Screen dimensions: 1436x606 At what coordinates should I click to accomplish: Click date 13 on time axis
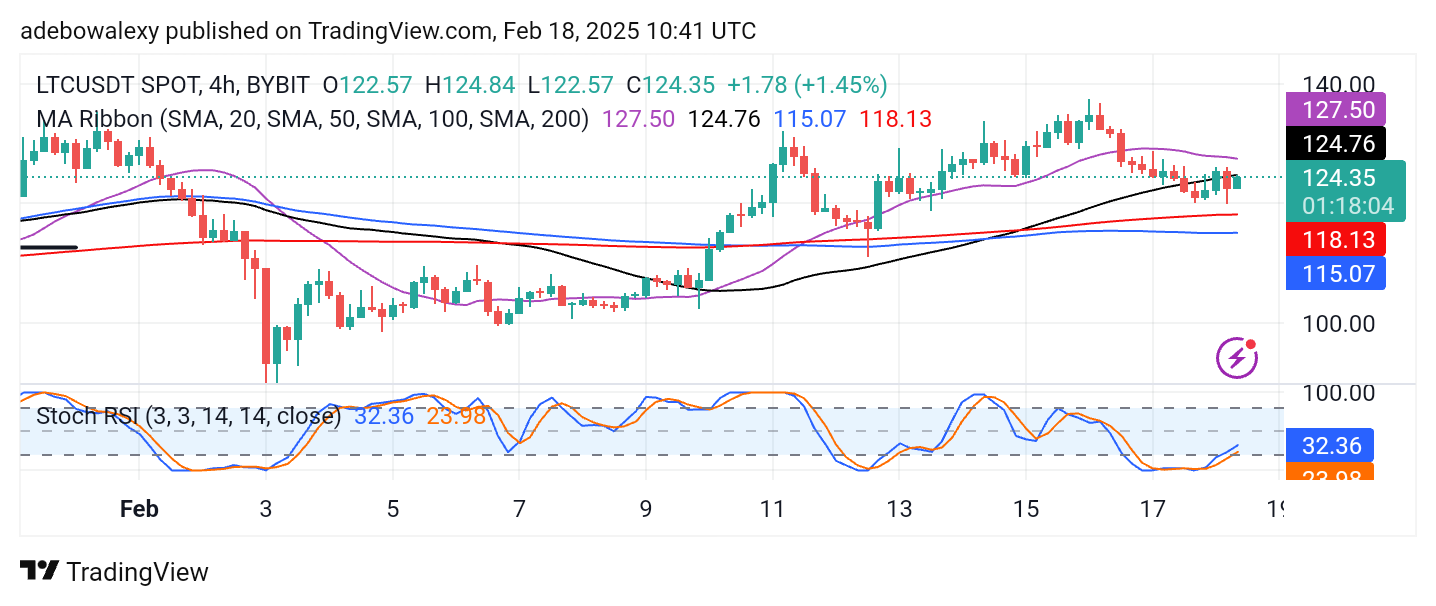(899, 509)
